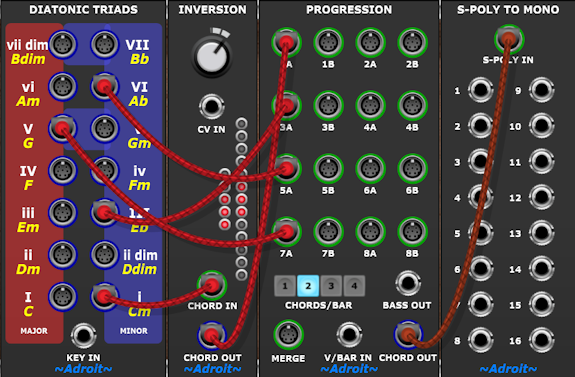The image size is (575, 377).
Task: Click the 2B socket on Progression
Action: click(x=412, y=42)
